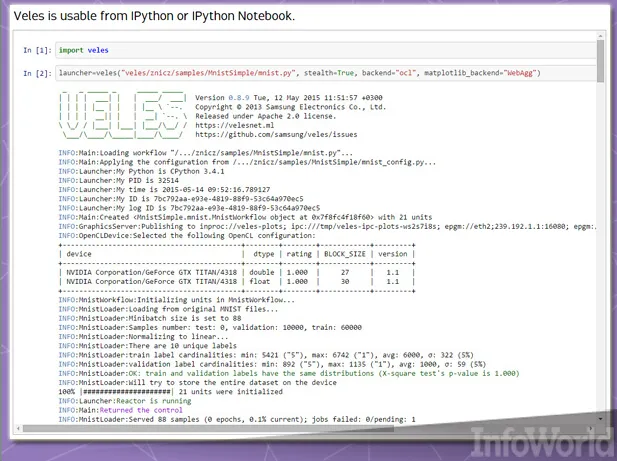
Task: Click 'Released under Apache 2.0 license' line
Action: pyautogui.click(x=266, y=116)
